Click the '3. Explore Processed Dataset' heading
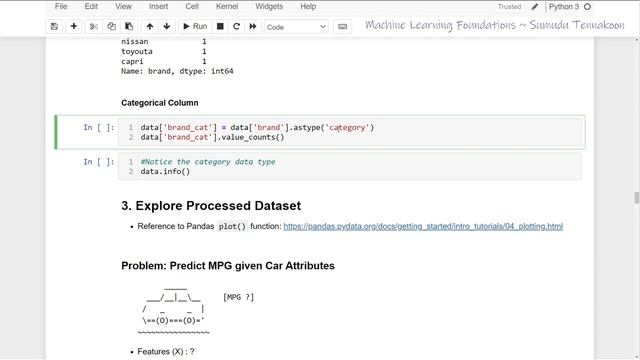The width and height of the screenshot is (640, 360). tap(211, 206)
